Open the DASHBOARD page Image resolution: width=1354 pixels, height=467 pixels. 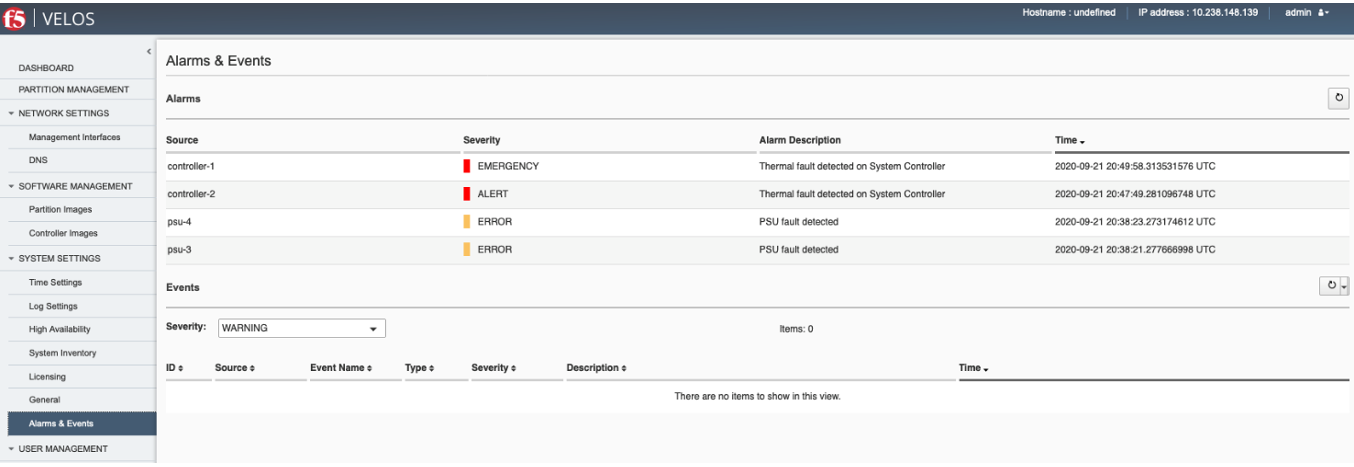pos(46,68)
